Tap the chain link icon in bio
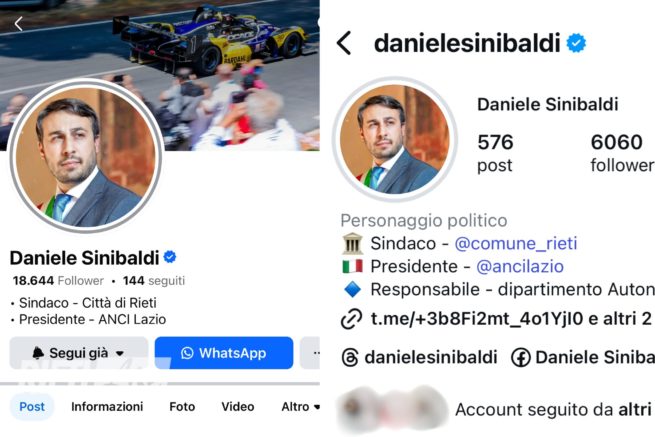655x437 pixels. coord(351,320)
